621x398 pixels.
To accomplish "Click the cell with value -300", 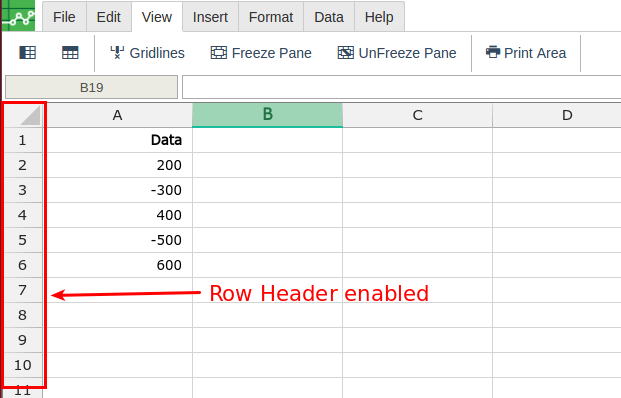I will click(x=118, y=190).
